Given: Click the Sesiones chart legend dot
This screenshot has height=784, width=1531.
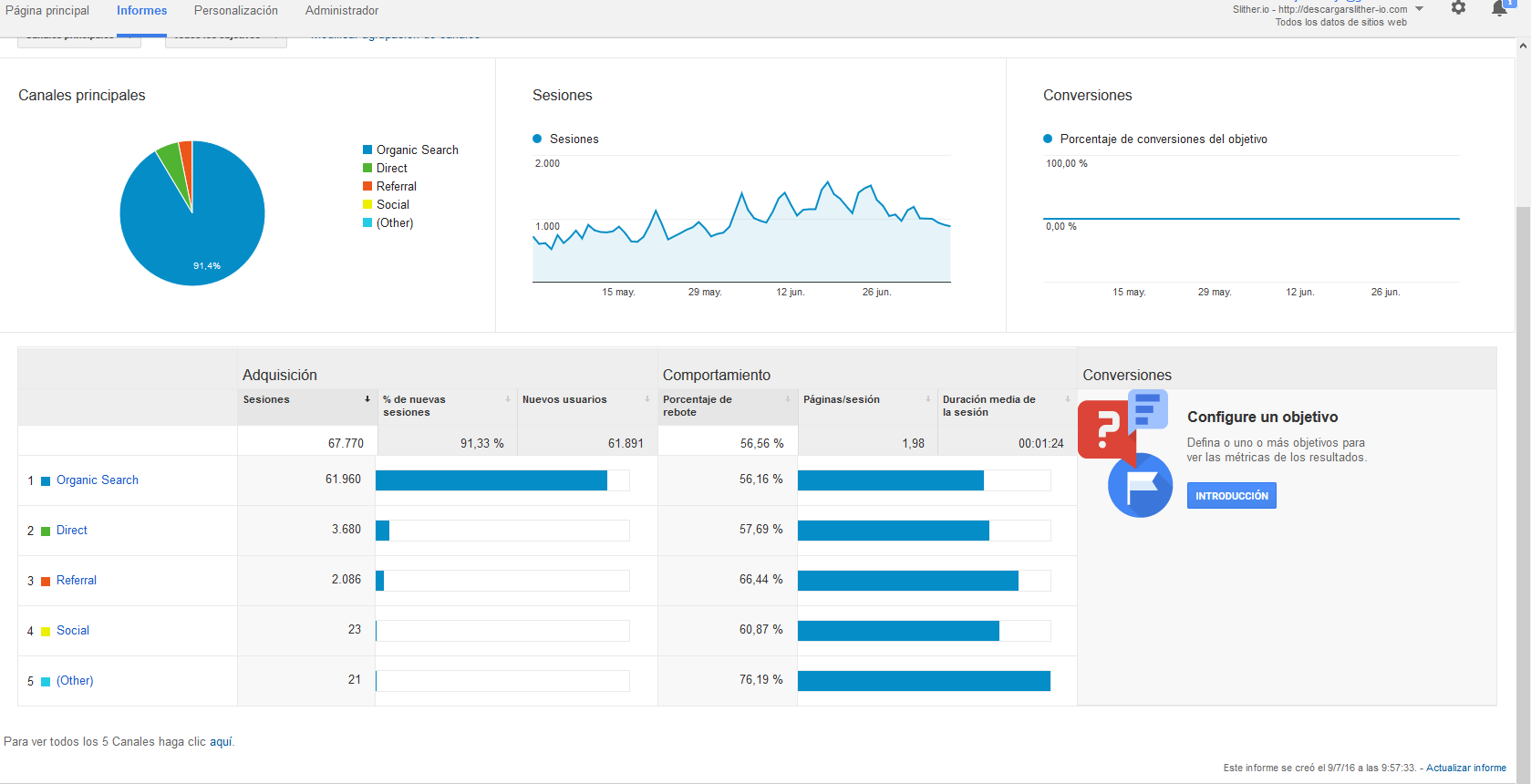Looking at the screenshot, I should pos(537,139).
